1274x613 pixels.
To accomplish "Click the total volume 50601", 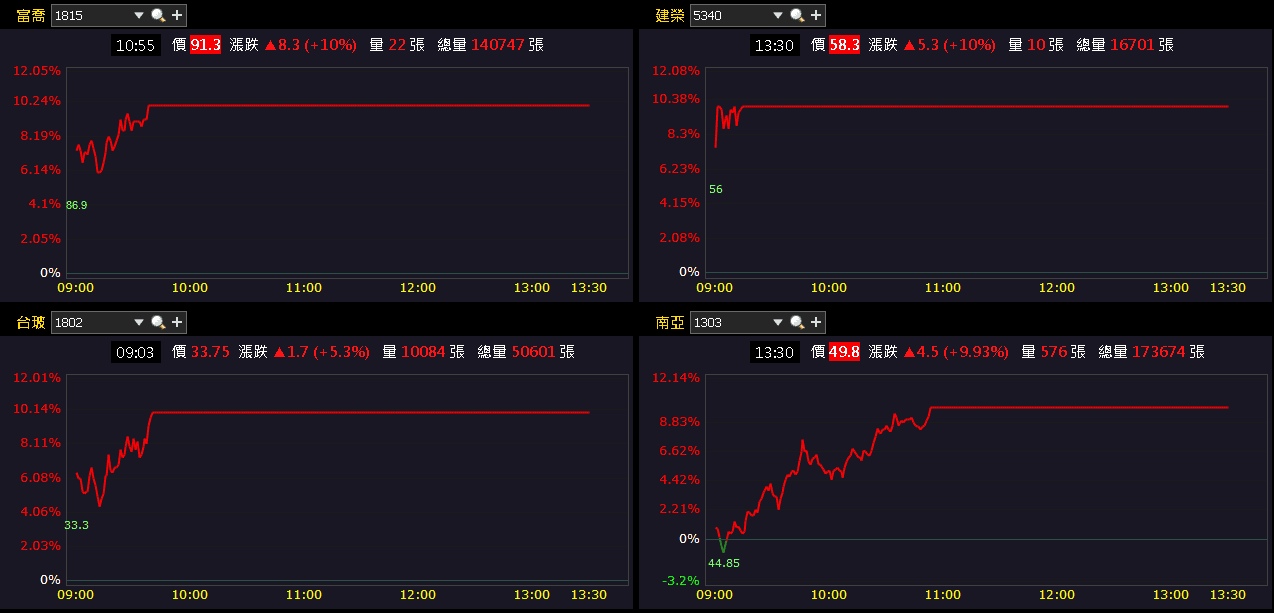I will tap(534, 352).
